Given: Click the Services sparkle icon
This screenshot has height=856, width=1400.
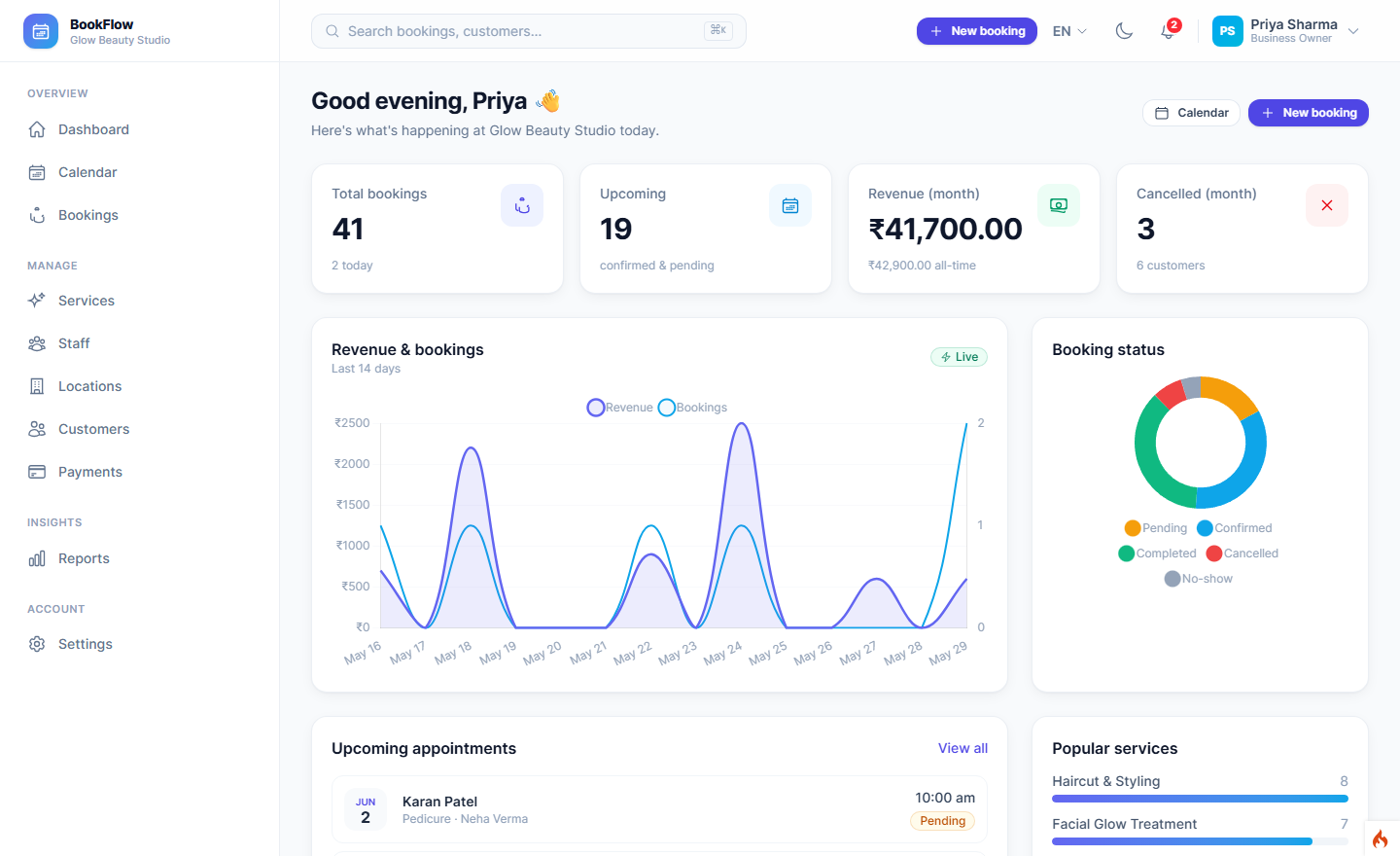Looking at the screenshot, I should pos(37,301).
